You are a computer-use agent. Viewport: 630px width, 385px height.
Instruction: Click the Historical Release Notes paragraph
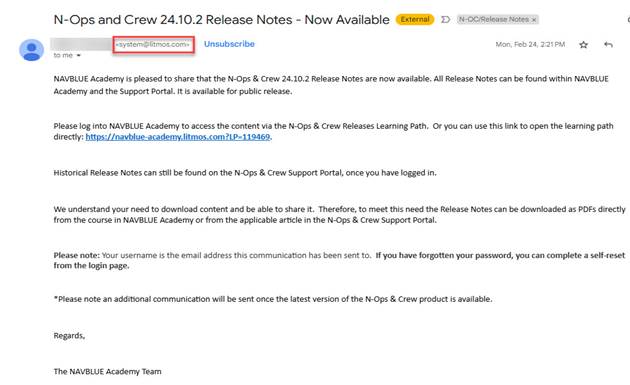[245, 173]
